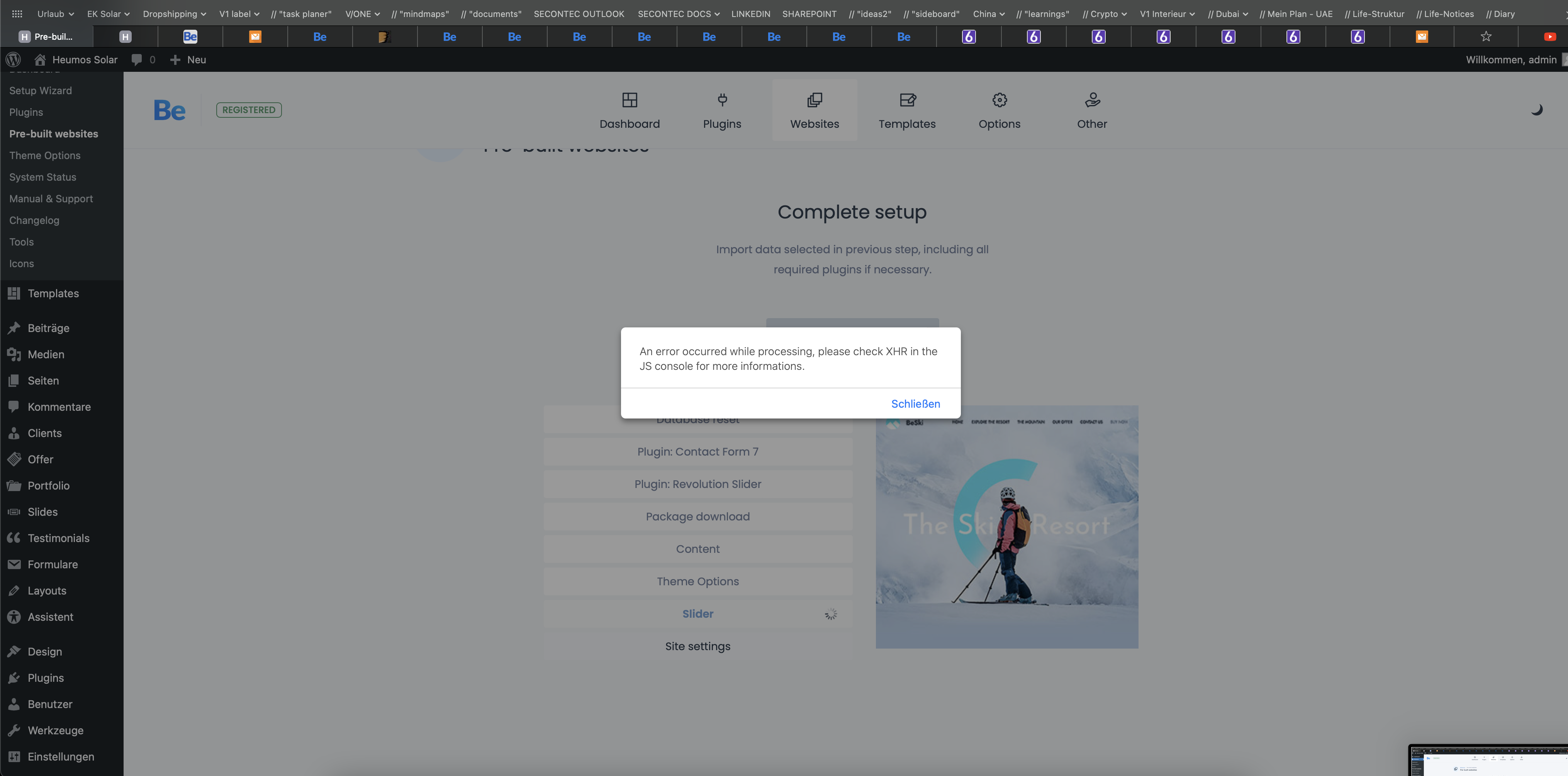
Task: Click 'Plugin: Revolution Slider' step
Action: point(697,484)
